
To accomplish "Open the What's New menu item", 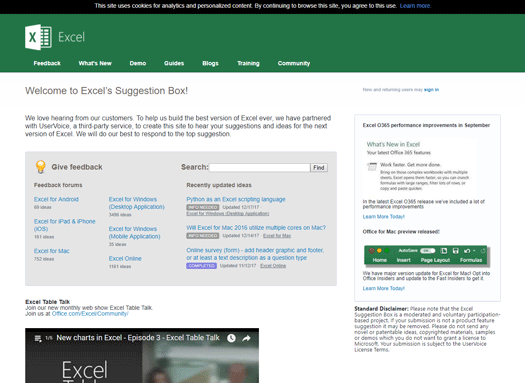I will point(95,63).
